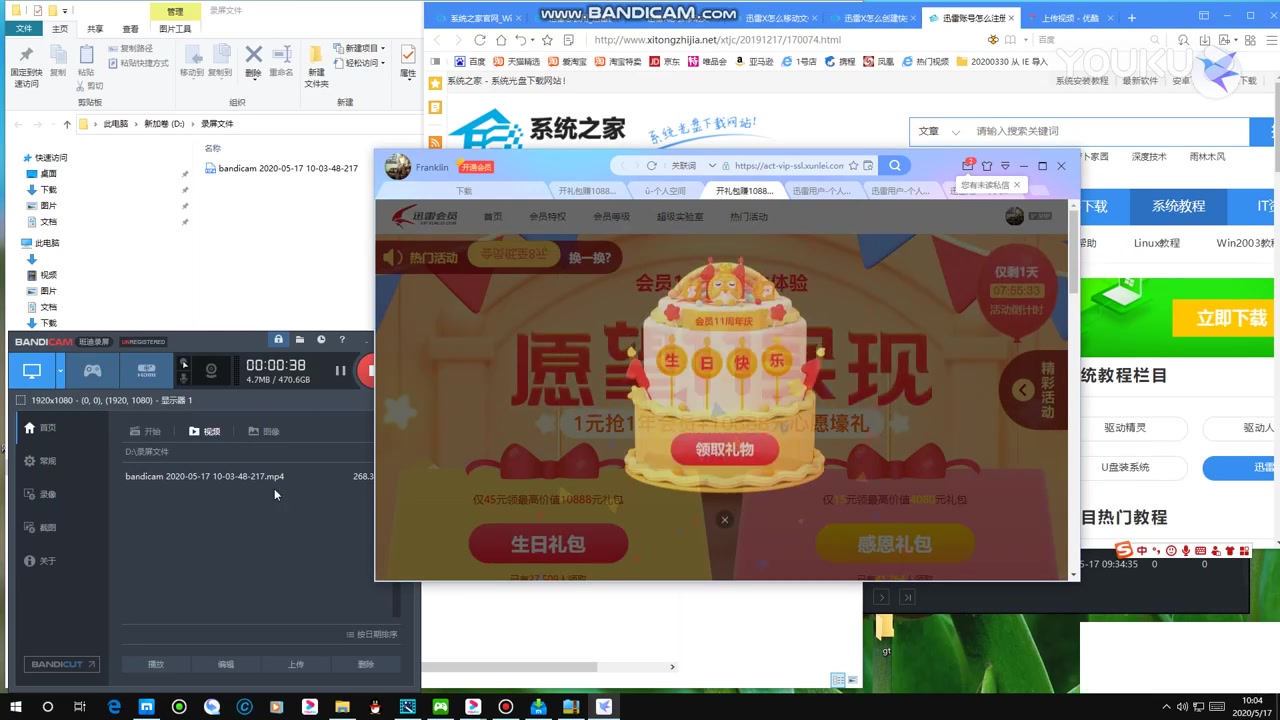The height and width of the screenshot is (720, 1280).
Task: Open Bandicam help question mark
Action: pyautogui.click(x=342, y=340)
